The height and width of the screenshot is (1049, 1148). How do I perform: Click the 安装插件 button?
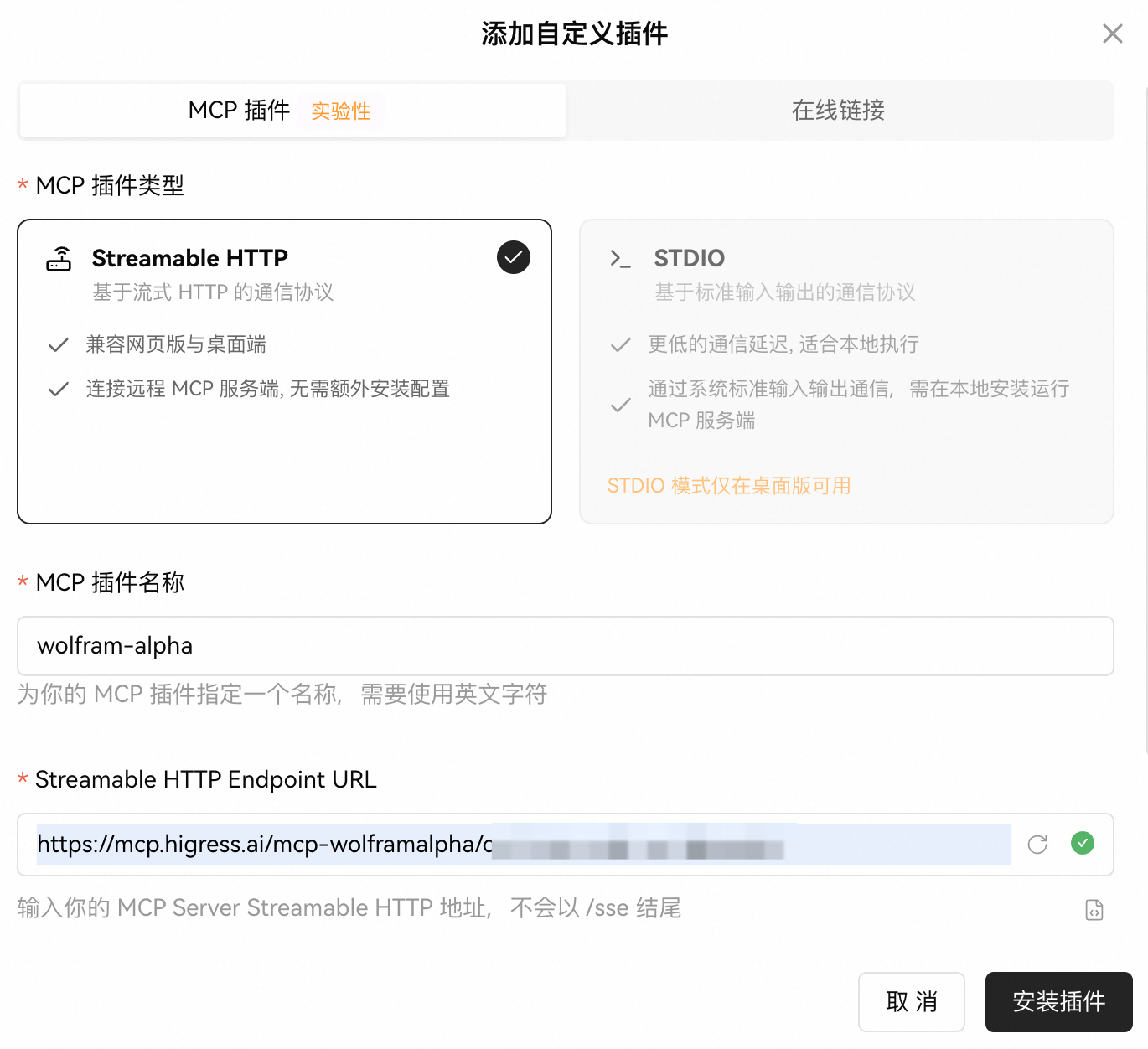tap(1058, 1001)
